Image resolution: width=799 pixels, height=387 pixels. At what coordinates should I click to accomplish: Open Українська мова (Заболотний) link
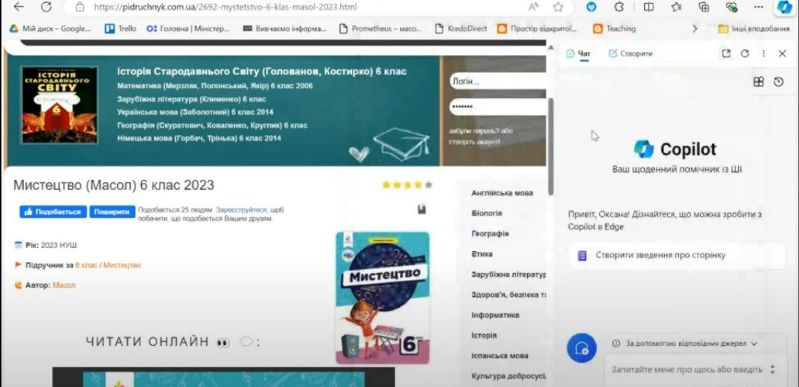click(195, 112)
